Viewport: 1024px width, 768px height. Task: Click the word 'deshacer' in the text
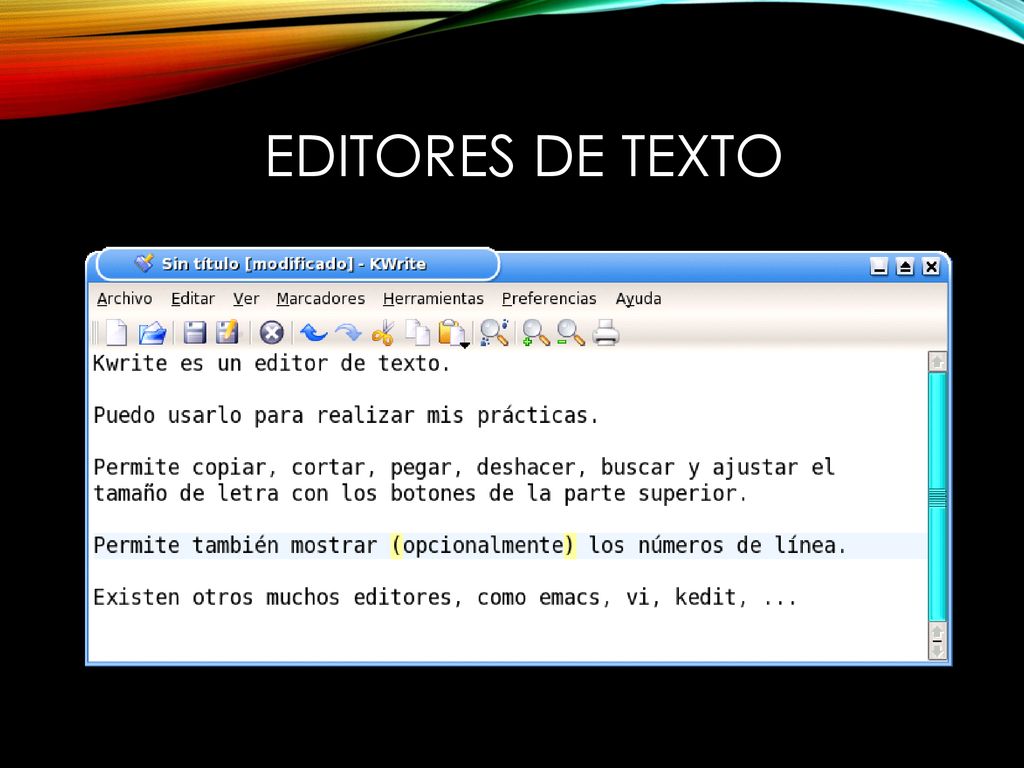tap(526, 467)
